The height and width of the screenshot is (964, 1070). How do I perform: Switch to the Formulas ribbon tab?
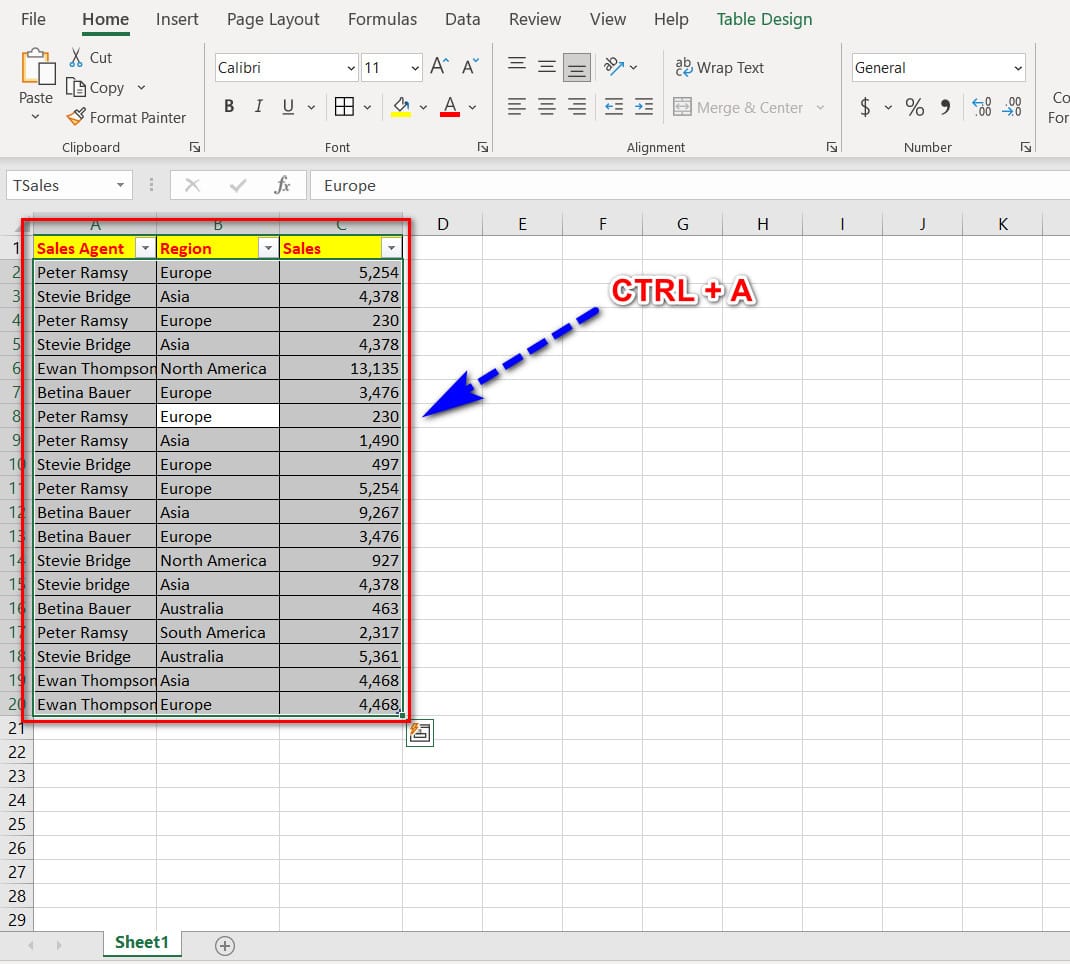pos(382,19)
